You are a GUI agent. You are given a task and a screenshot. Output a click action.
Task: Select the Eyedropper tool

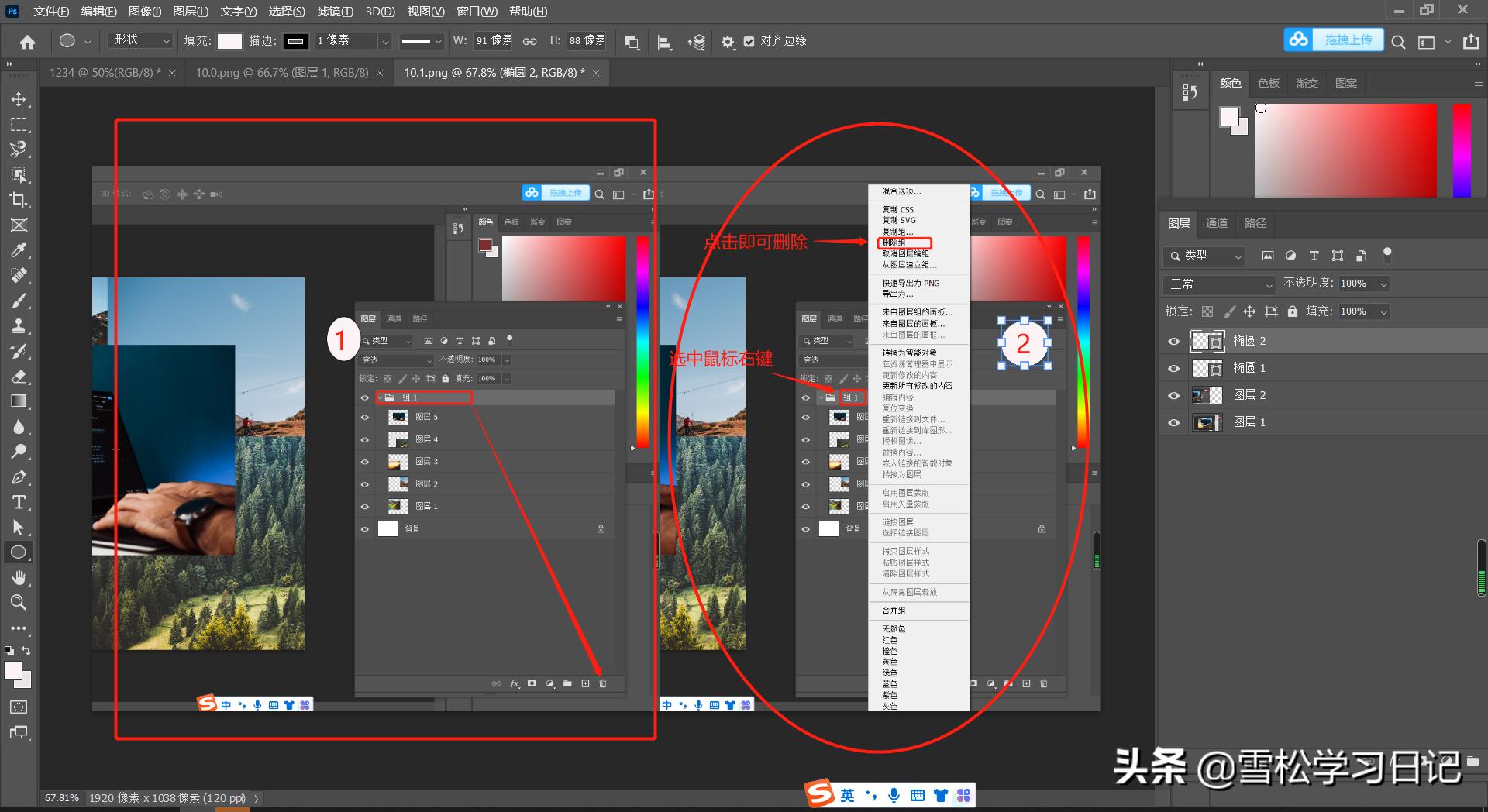point(19,250)
